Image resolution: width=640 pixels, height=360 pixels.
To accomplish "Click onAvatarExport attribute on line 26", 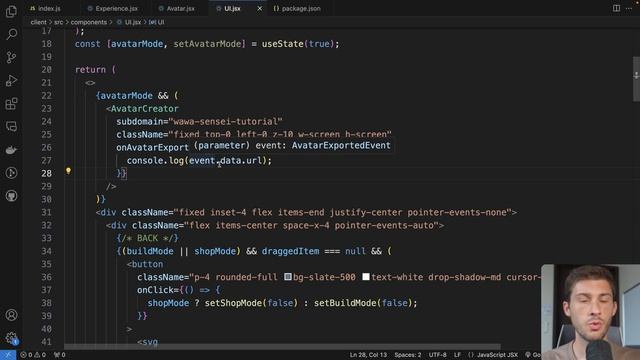I will [x=152, y=147].
